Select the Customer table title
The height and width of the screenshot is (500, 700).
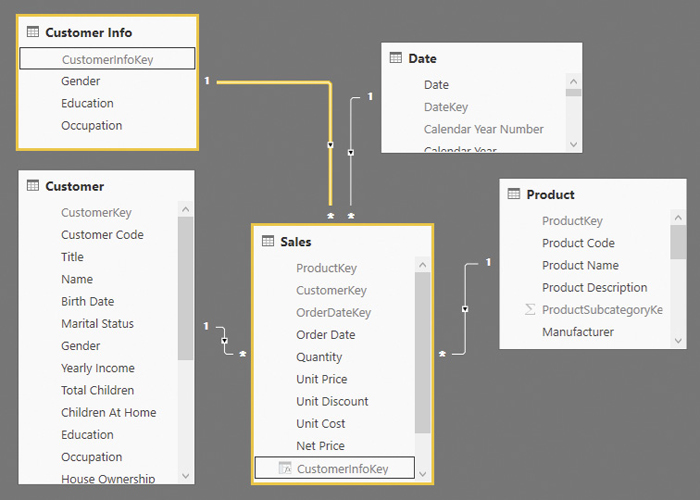click(75, 186)
